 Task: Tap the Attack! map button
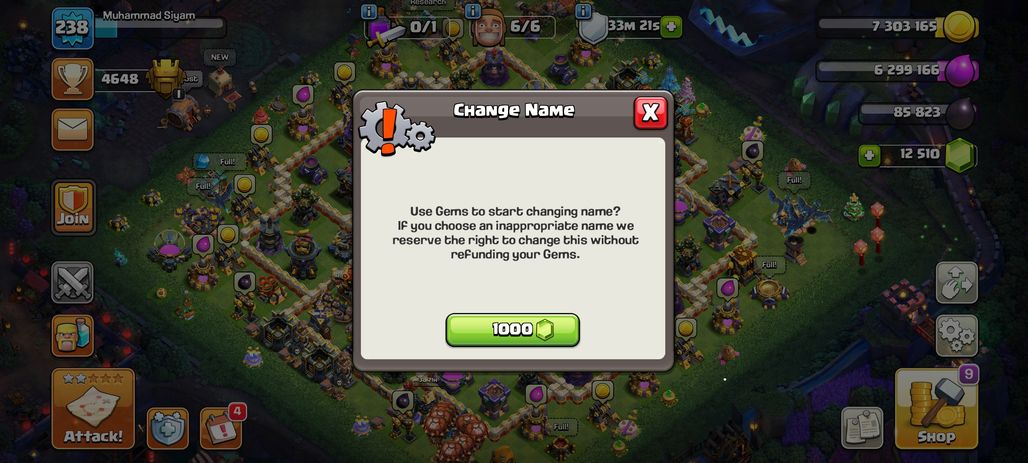coord(93,409)
